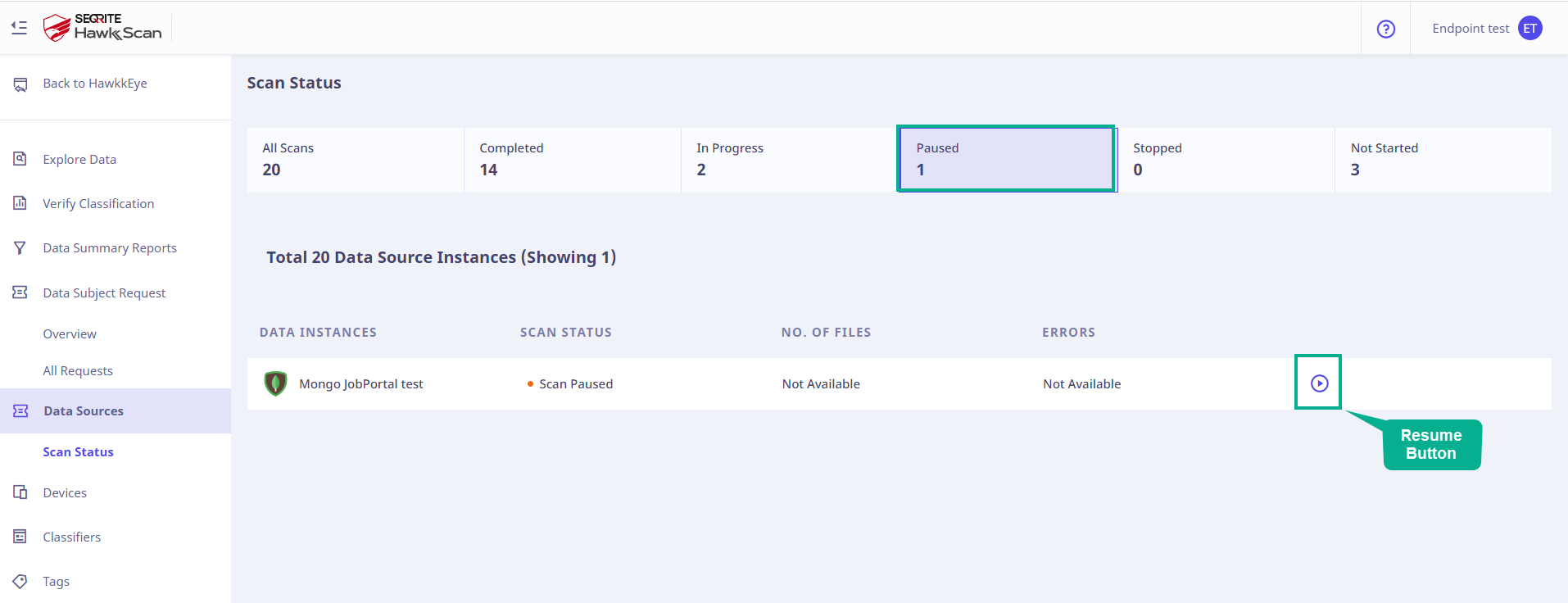The image size is (1568, 603).
Task: Filter by the All Scans card
Action: click(356, 160)
